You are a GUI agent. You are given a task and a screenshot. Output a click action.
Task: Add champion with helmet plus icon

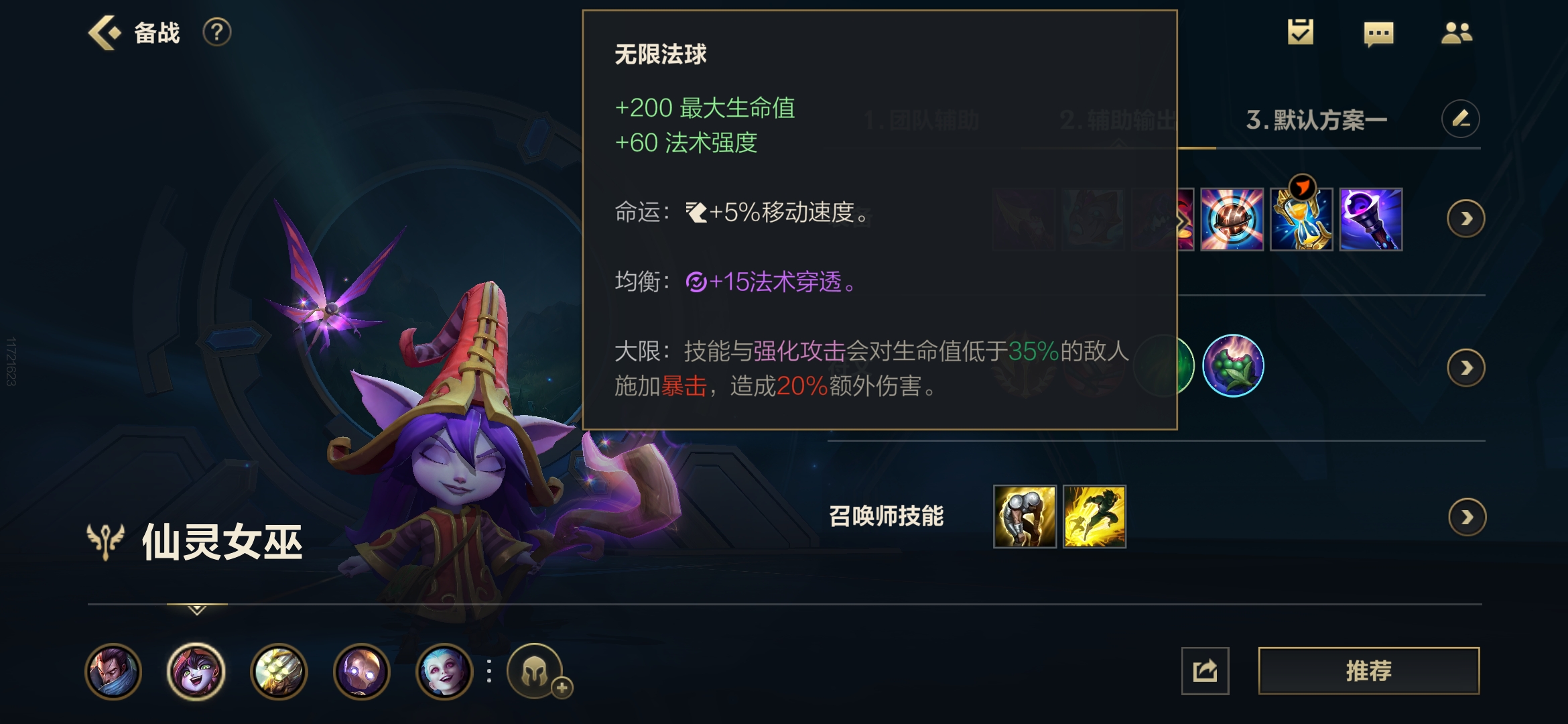tap(536, 671)
